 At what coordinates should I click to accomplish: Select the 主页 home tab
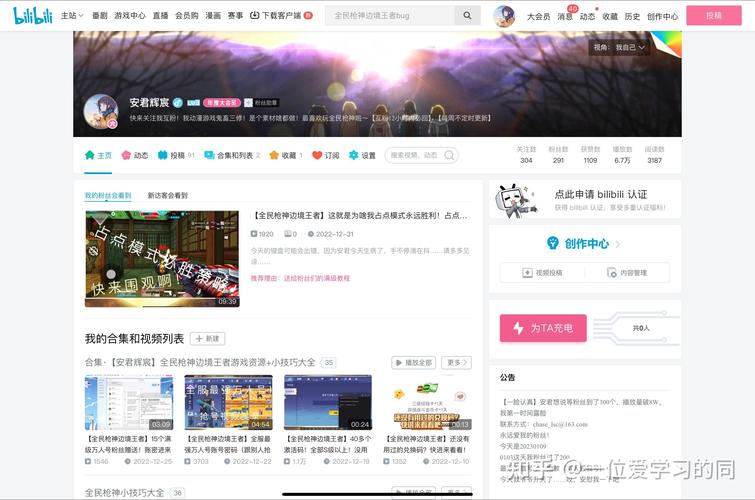(98, 155)
